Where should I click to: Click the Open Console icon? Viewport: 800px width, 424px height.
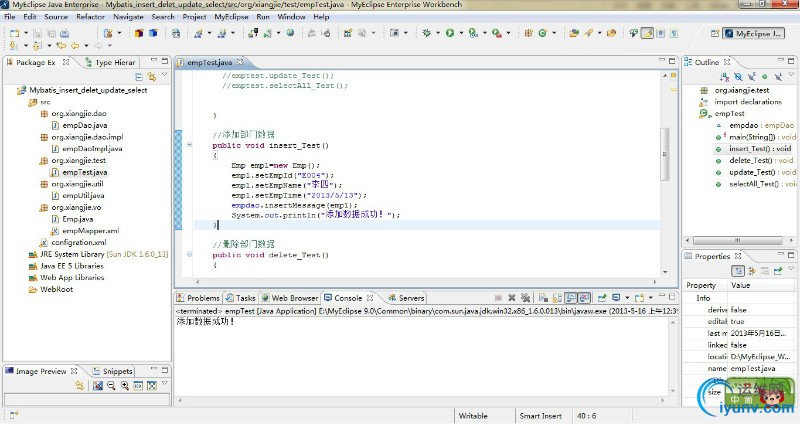[639, 297]
